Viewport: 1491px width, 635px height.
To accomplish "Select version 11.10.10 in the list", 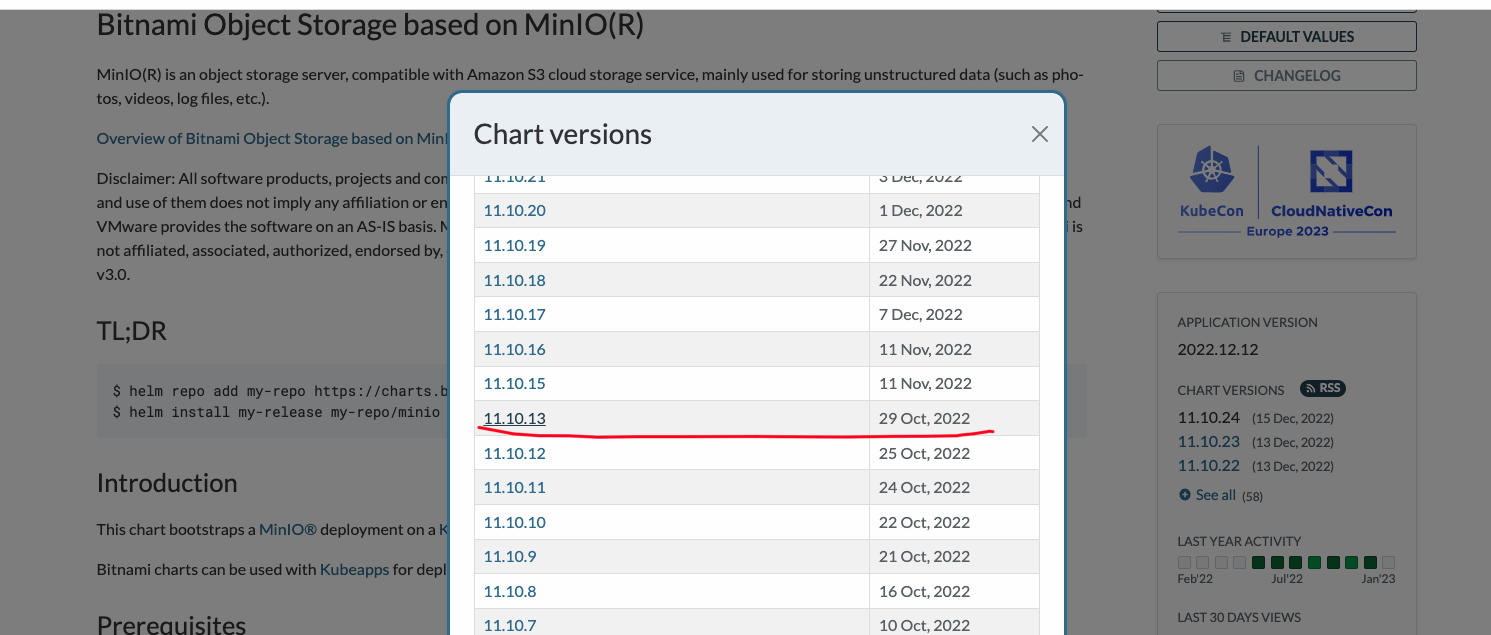I will (514, 523).
